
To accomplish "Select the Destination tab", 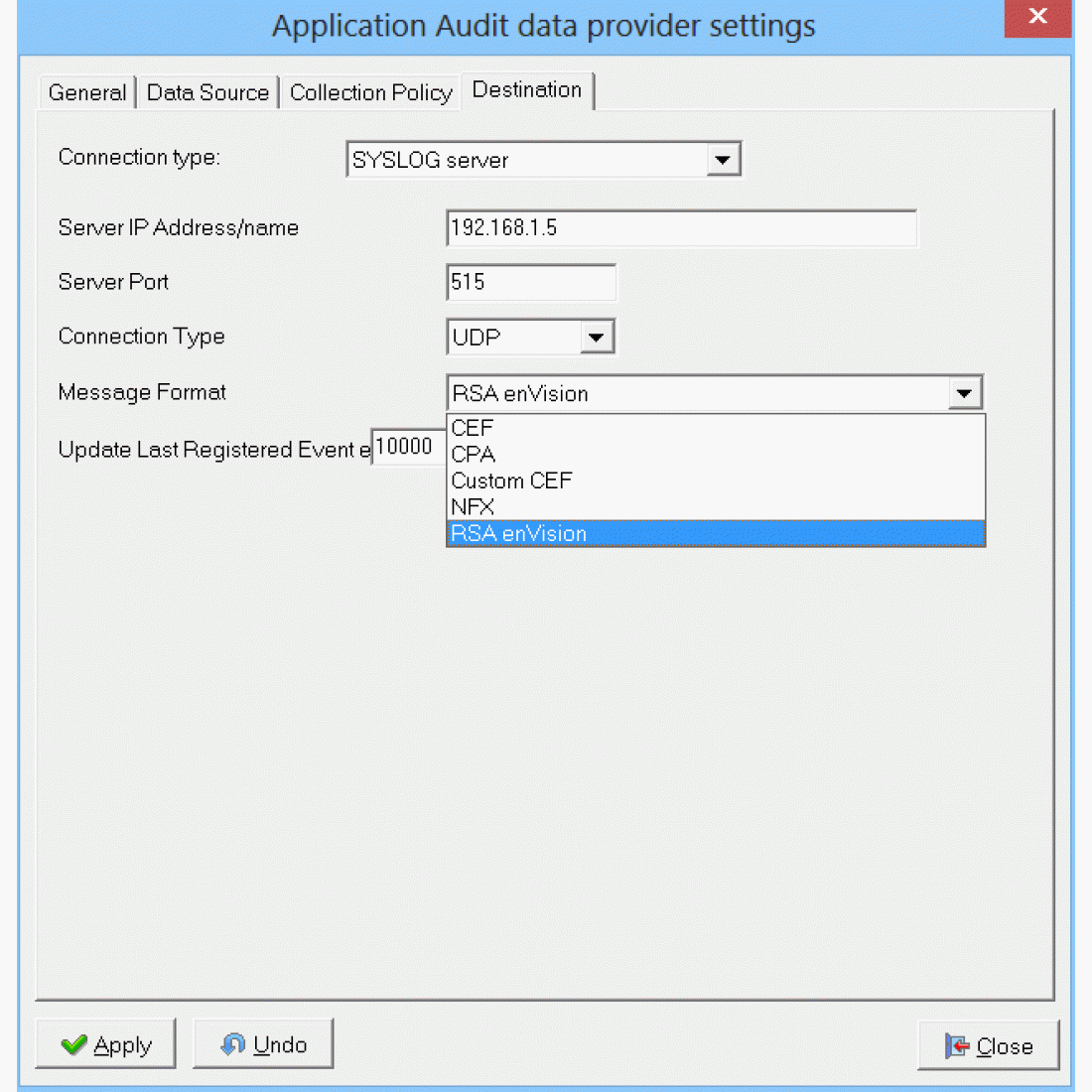I will [x=527, y=90].
